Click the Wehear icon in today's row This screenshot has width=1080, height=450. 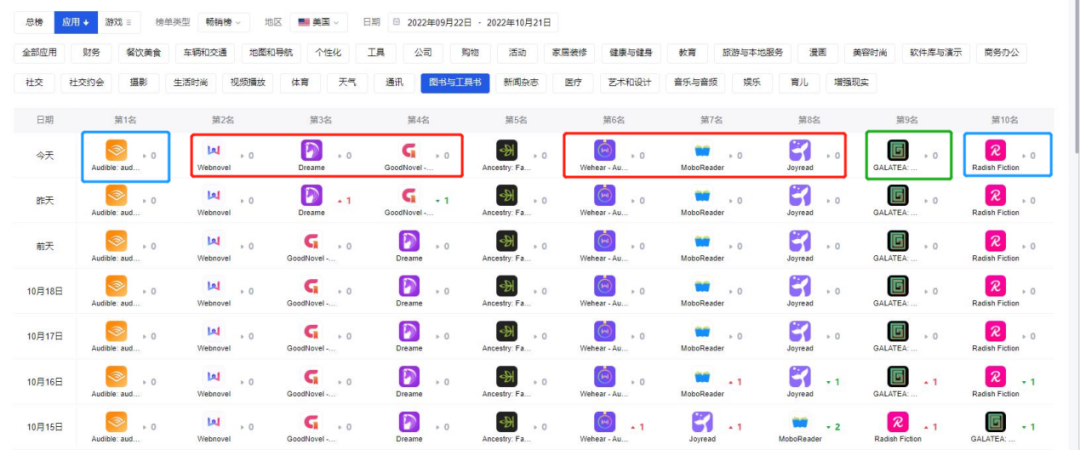pyautogui.click(x=604, y=151)
